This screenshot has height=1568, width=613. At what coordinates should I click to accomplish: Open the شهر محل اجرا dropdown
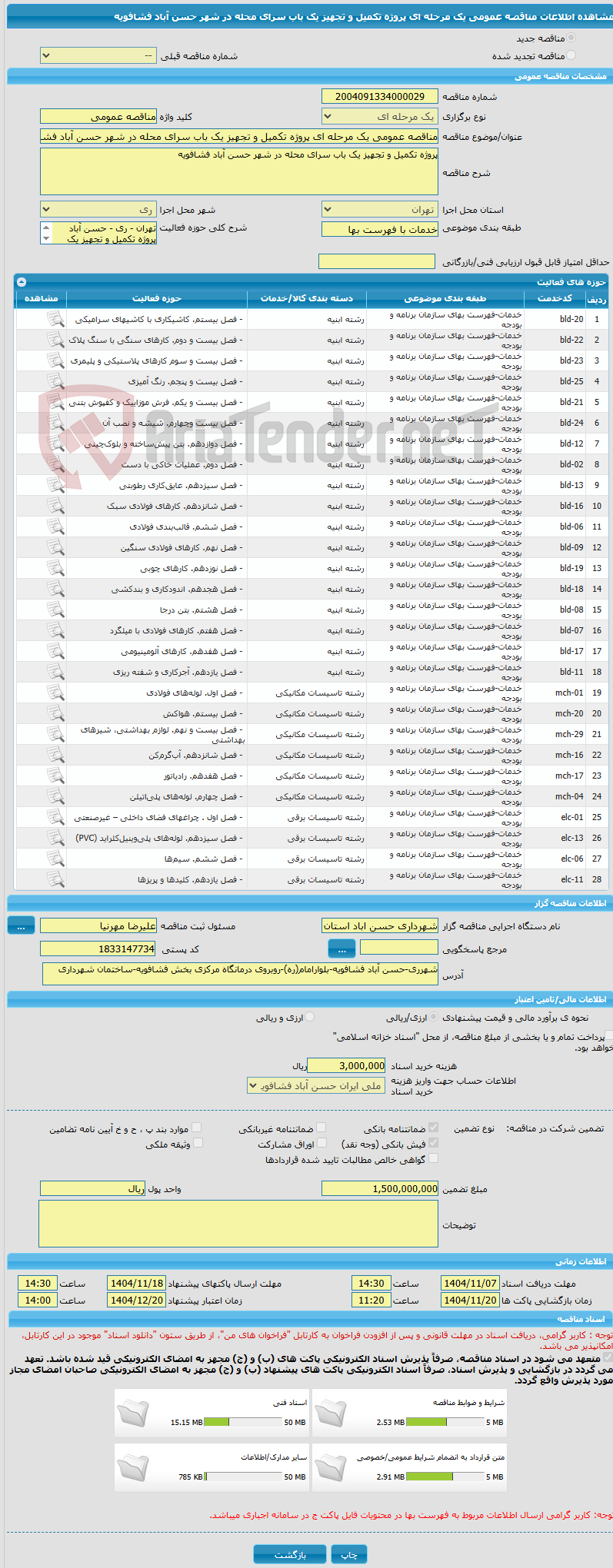[x=98, y=210]
